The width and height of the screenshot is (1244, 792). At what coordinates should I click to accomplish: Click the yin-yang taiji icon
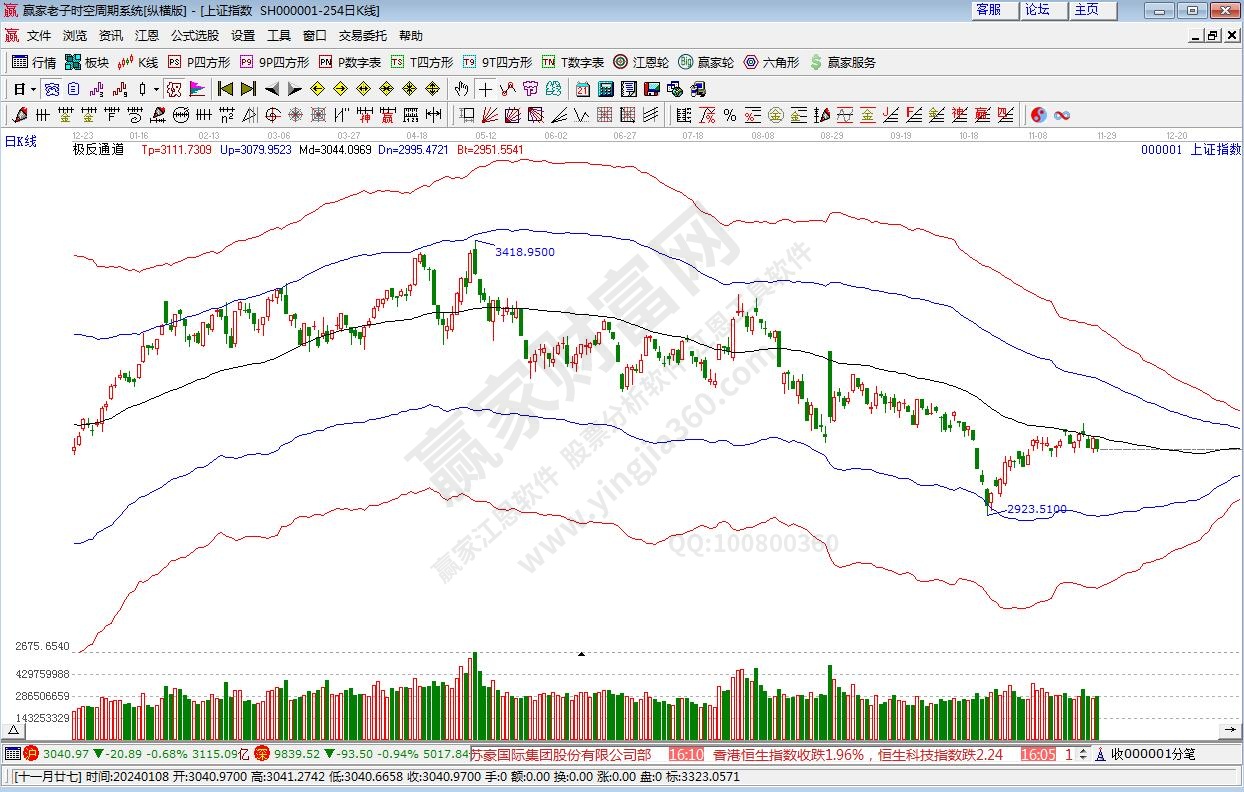click(1038, 115)
